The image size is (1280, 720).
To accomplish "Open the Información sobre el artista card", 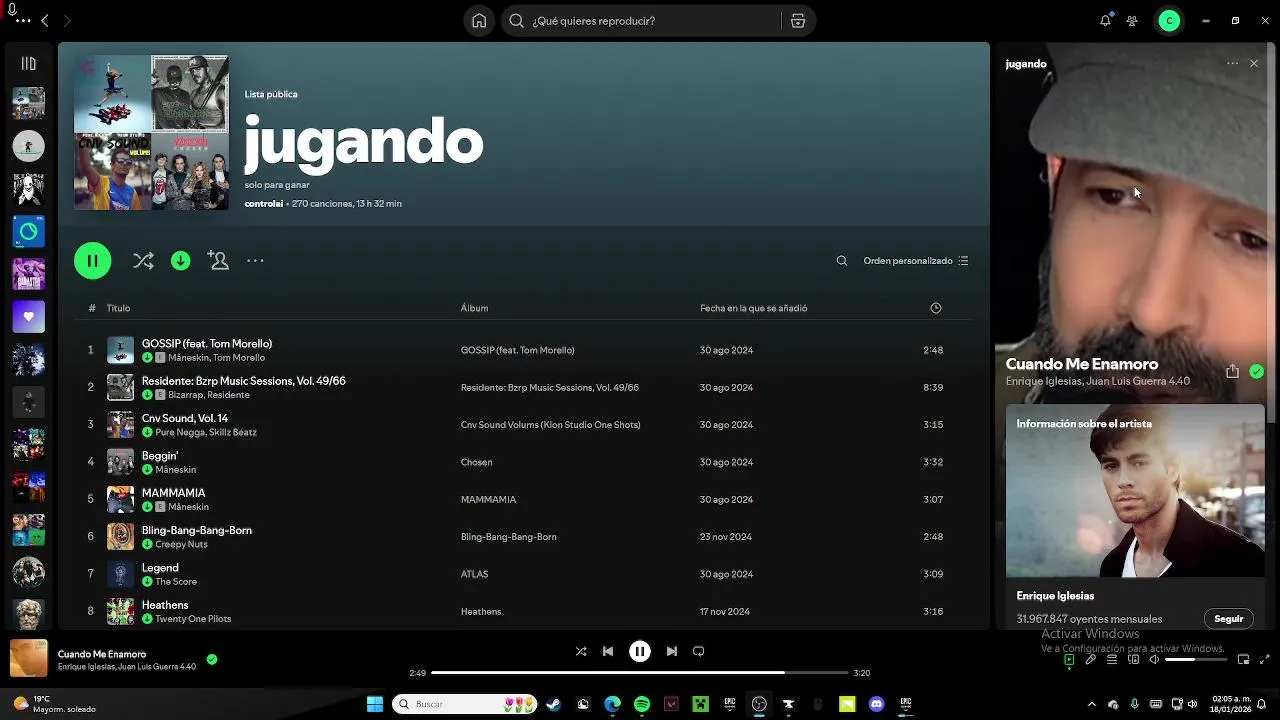I will (x=1135, y=515).
